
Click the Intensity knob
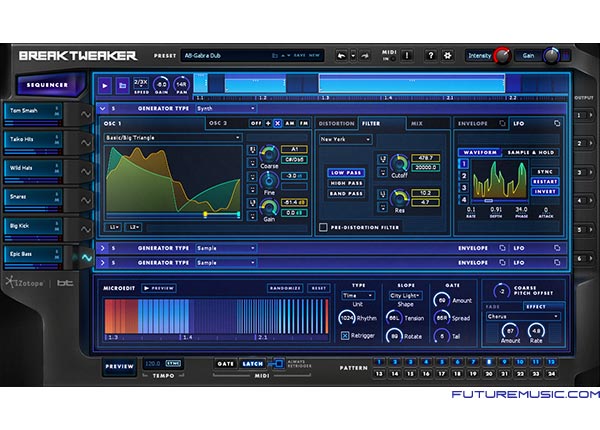(502, 56)
